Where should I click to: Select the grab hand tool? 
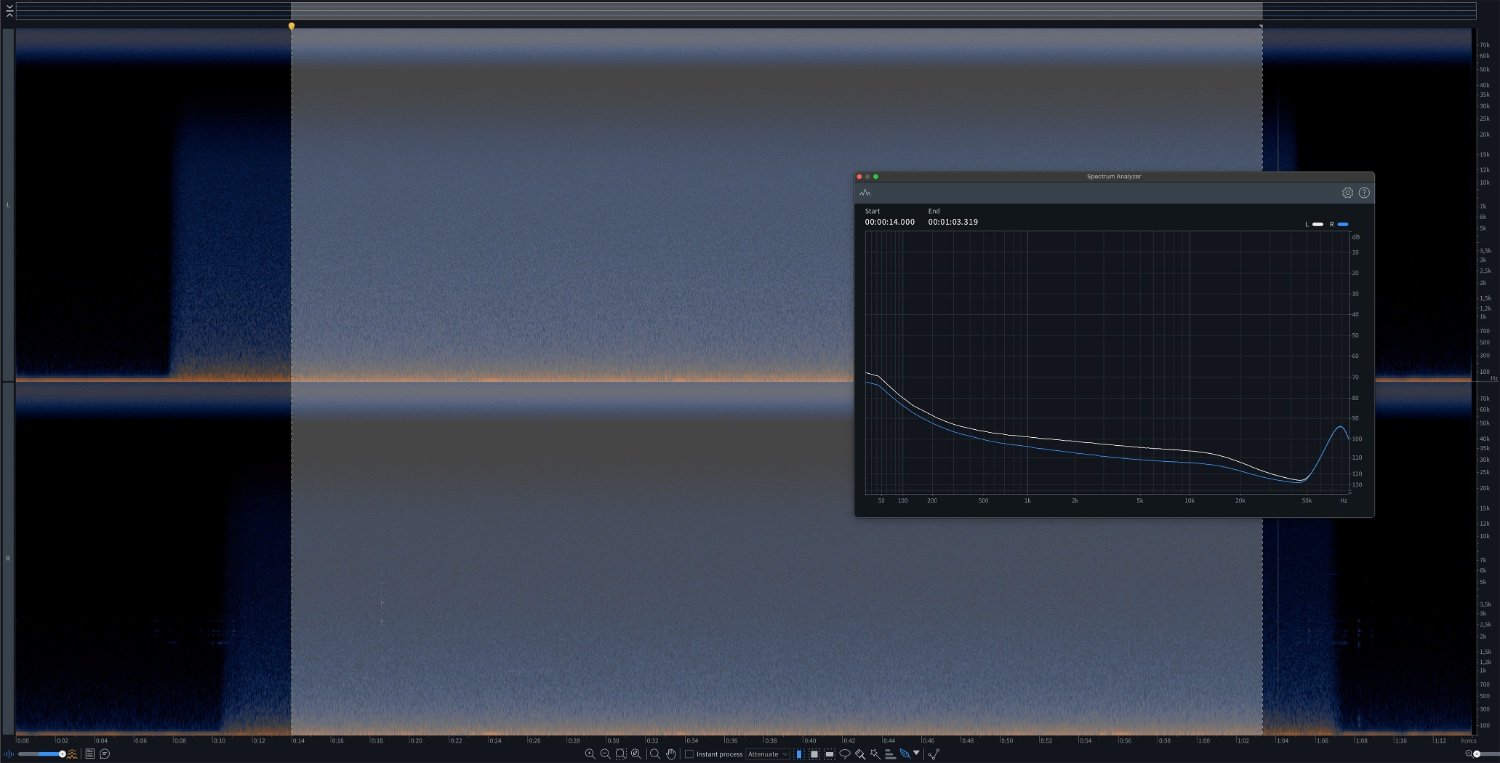coord(671,754)
